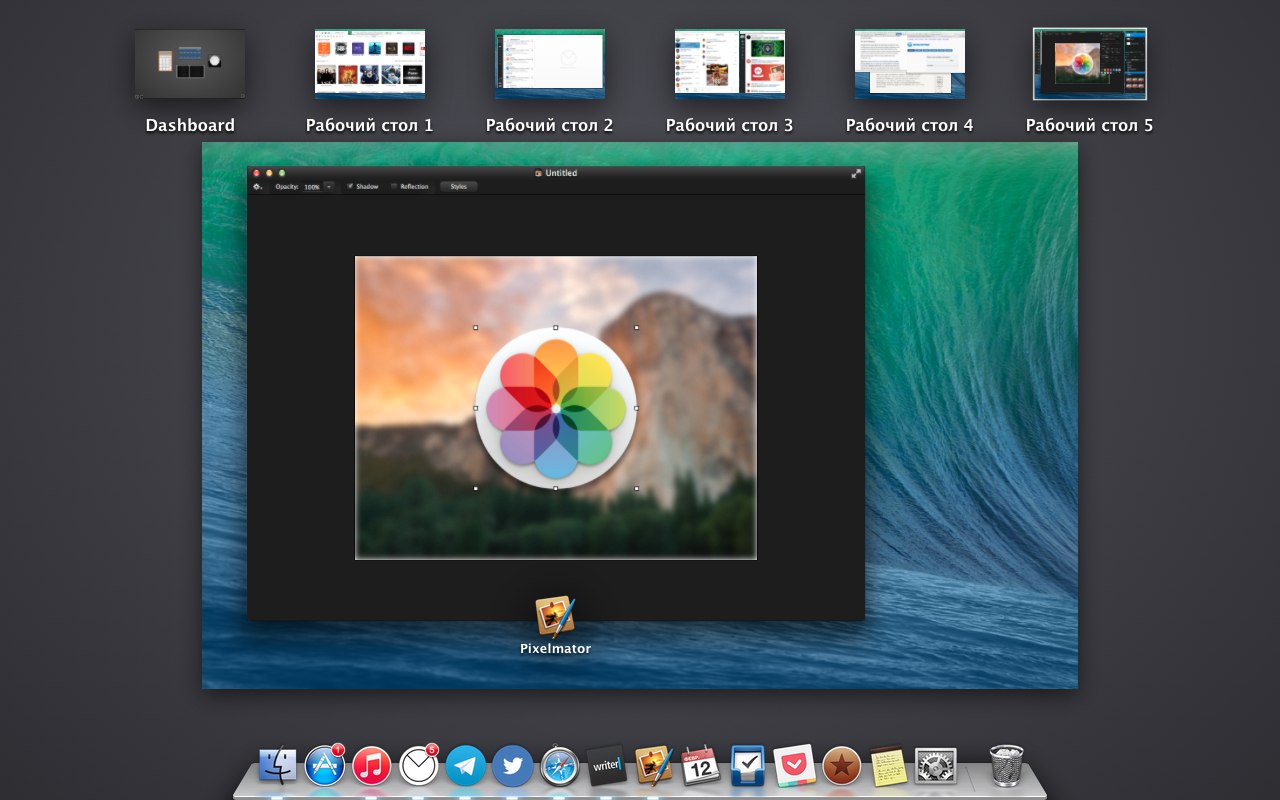Open Pocket app in the Dock
This screenshot has height=800, width=1280.
click(794, 766)
